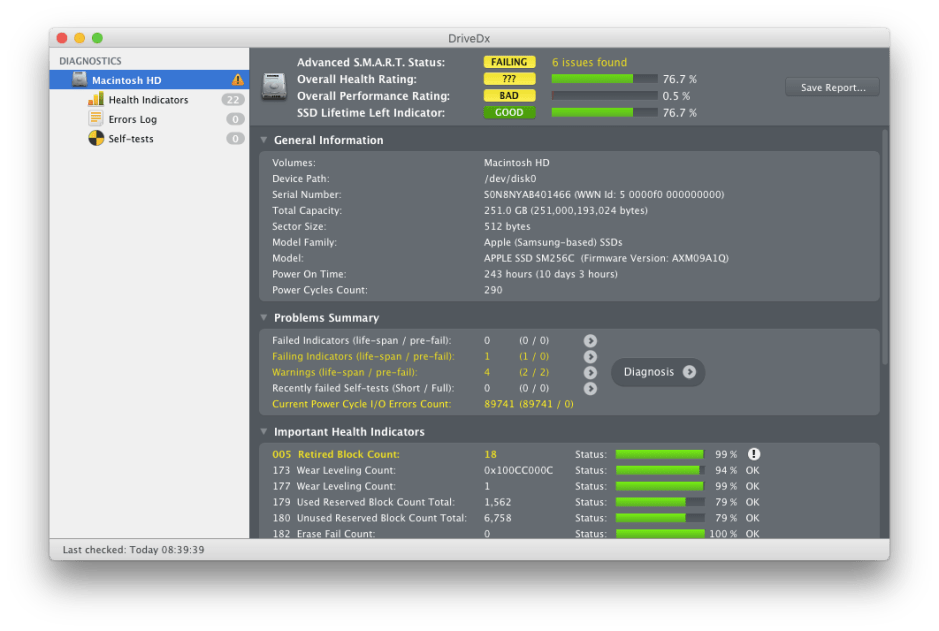Viewport: 939px width, 631px height.
Task: Click the warning triangle beside Macintosh HD
Action: tap(239, 79)
